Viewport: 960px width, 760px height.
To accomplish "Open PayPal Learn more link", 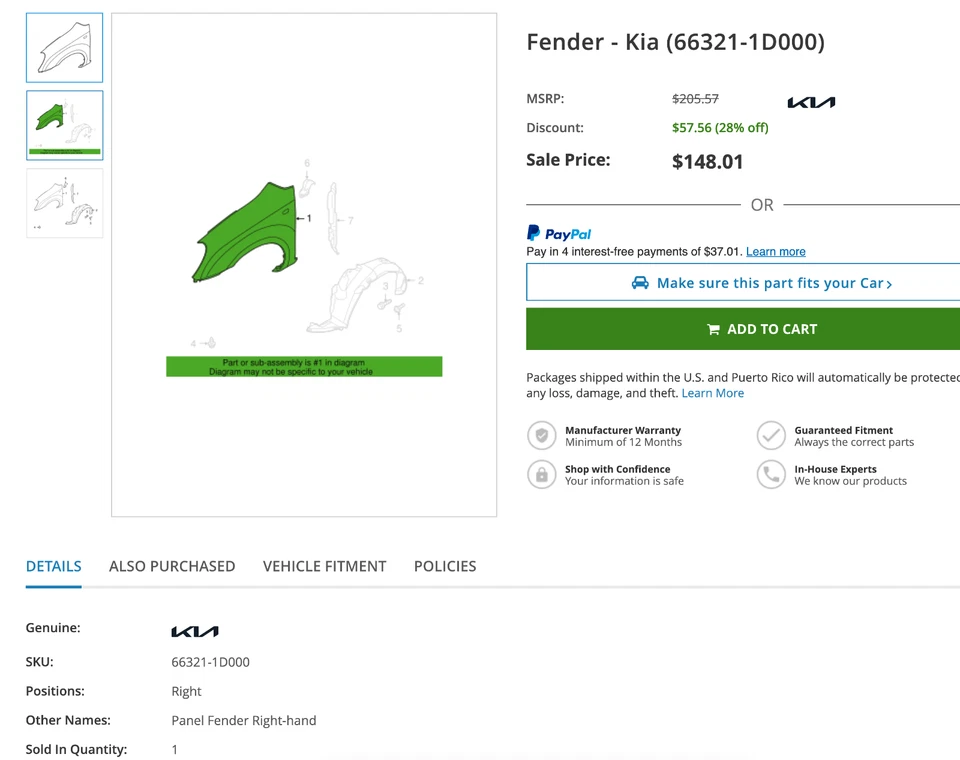I will [775, 252].
